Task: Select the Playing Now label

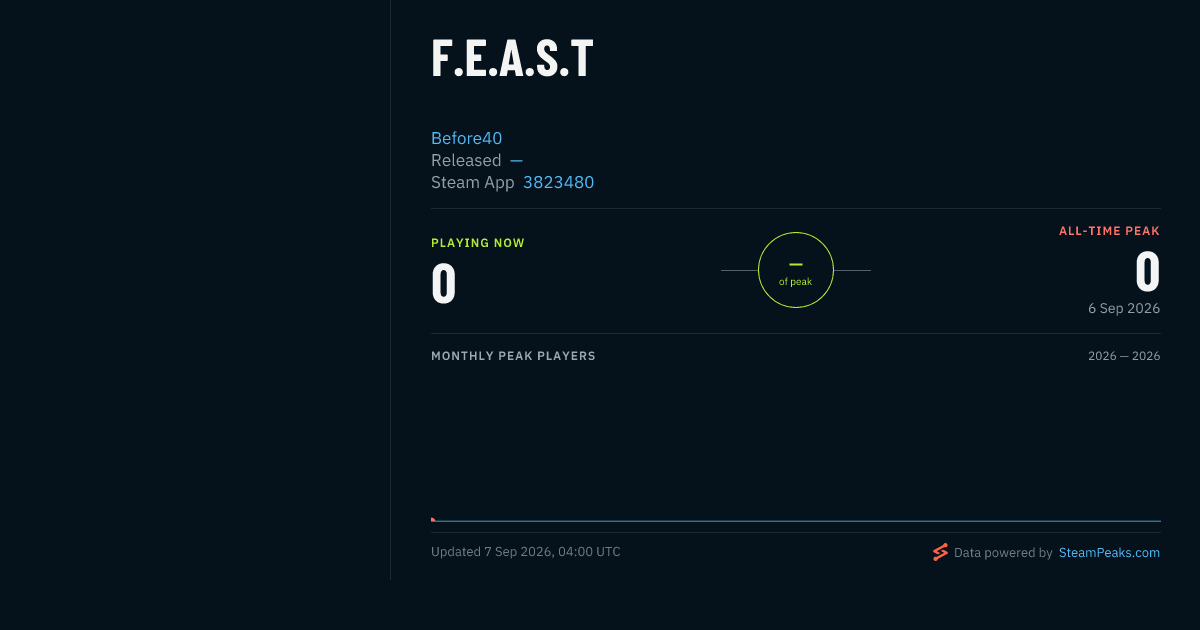Action: (x=478, y=243)
